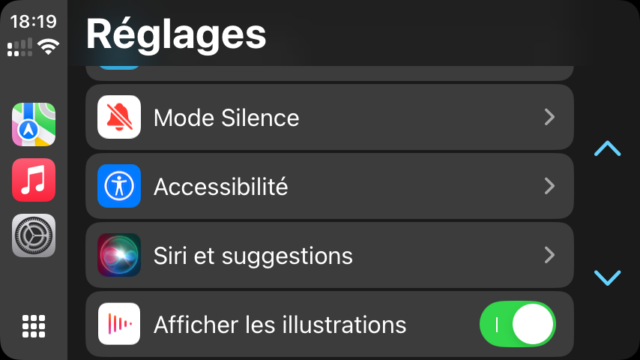Open Apple Maps from the sidebar
640x360 pixels.
(34, 124)
